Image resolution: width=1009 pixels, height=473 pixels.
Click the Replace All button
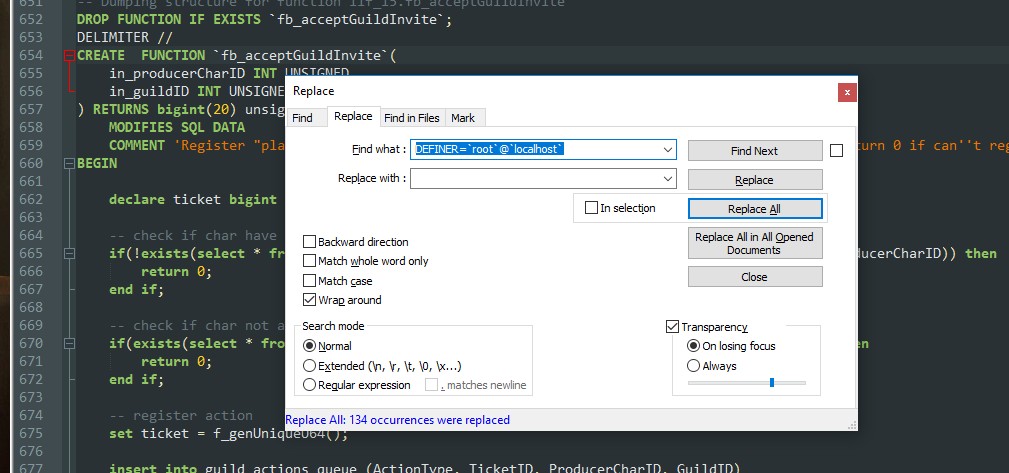coord(754,209)
